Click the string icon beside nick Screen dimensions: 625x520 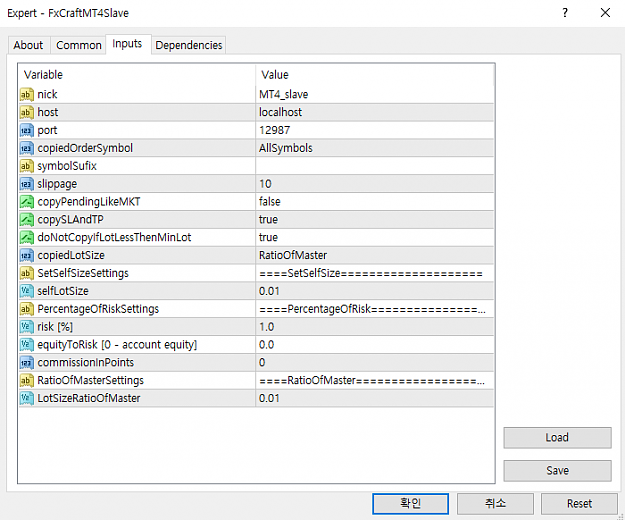[26, 95]
